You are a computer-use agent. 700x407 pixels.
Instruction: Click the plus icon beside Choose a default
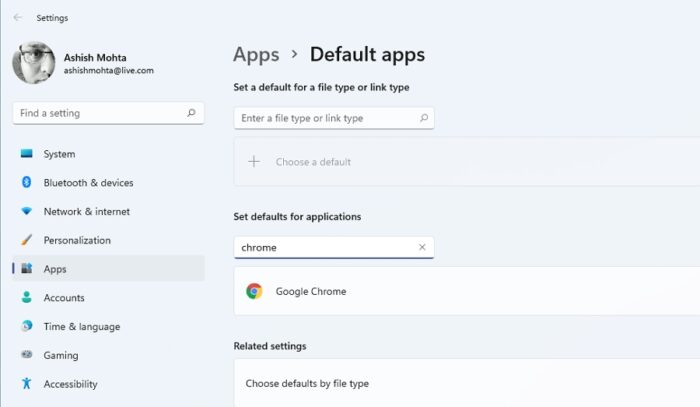coord(254,161)
